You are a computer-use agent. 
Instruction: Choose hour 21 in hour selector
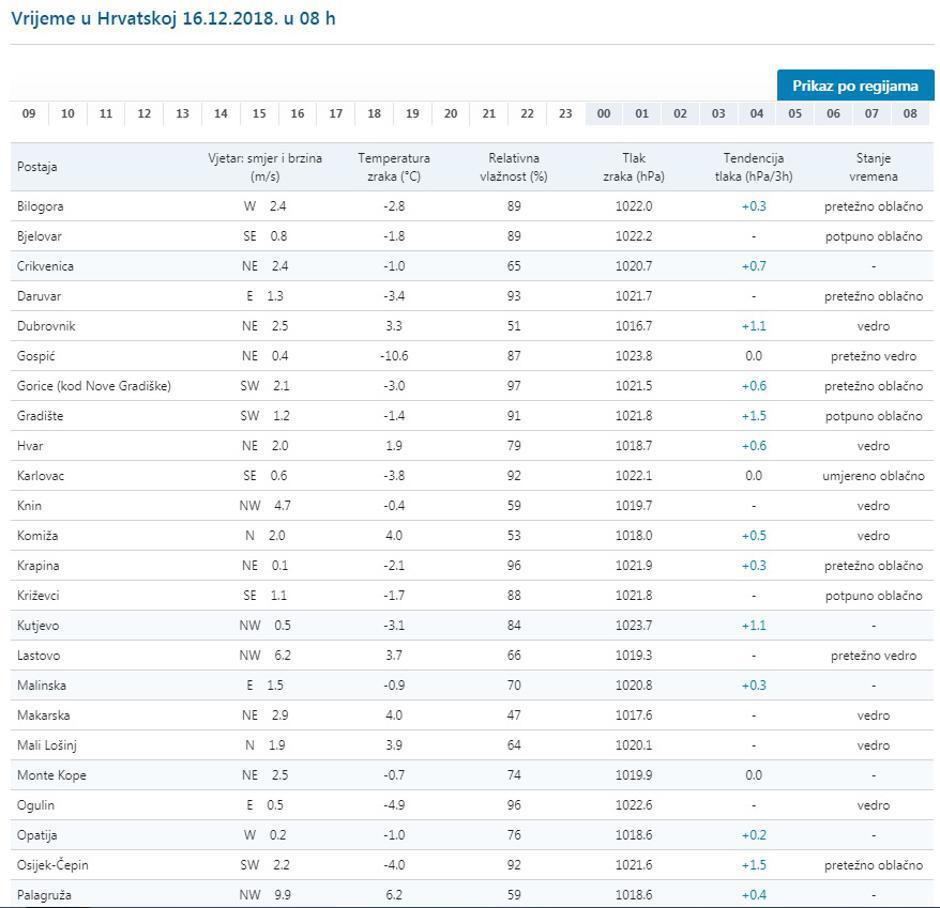(489, 114)
